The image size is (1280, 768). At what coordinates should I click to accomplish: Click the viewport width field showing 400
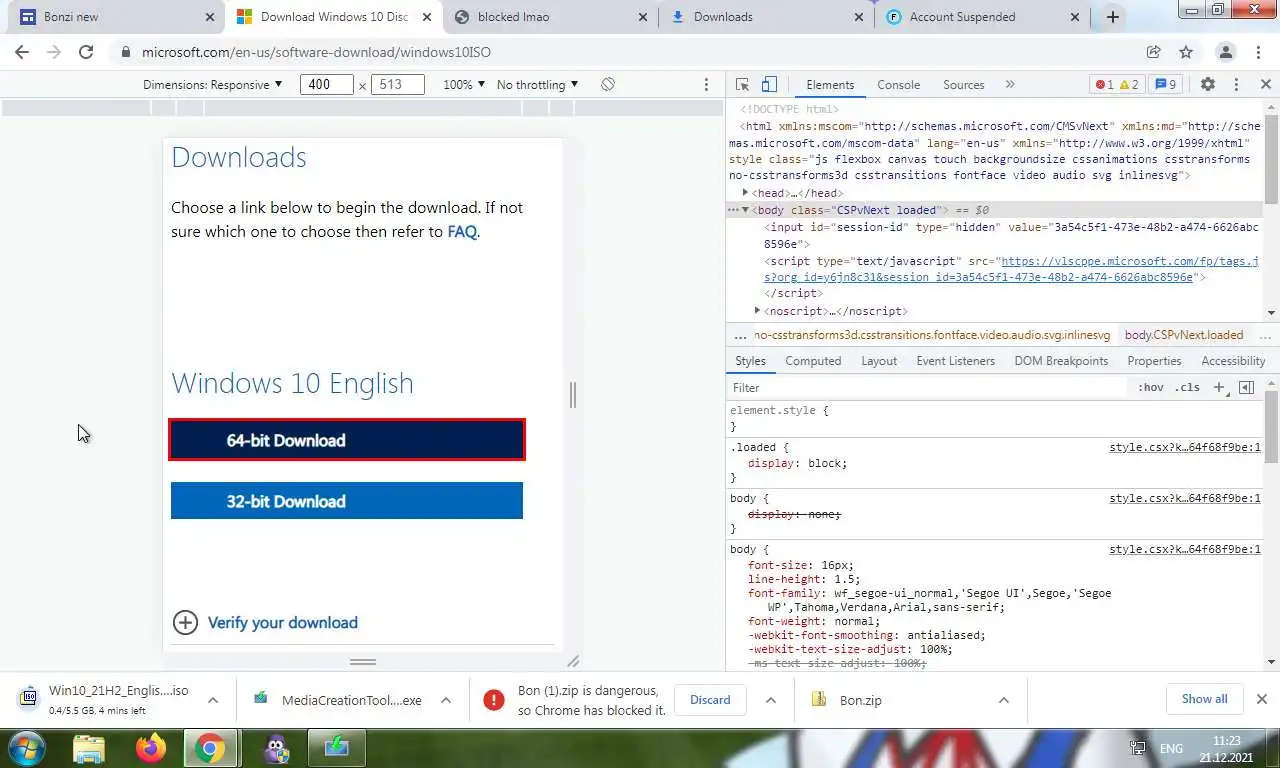(x=327, y=85)
